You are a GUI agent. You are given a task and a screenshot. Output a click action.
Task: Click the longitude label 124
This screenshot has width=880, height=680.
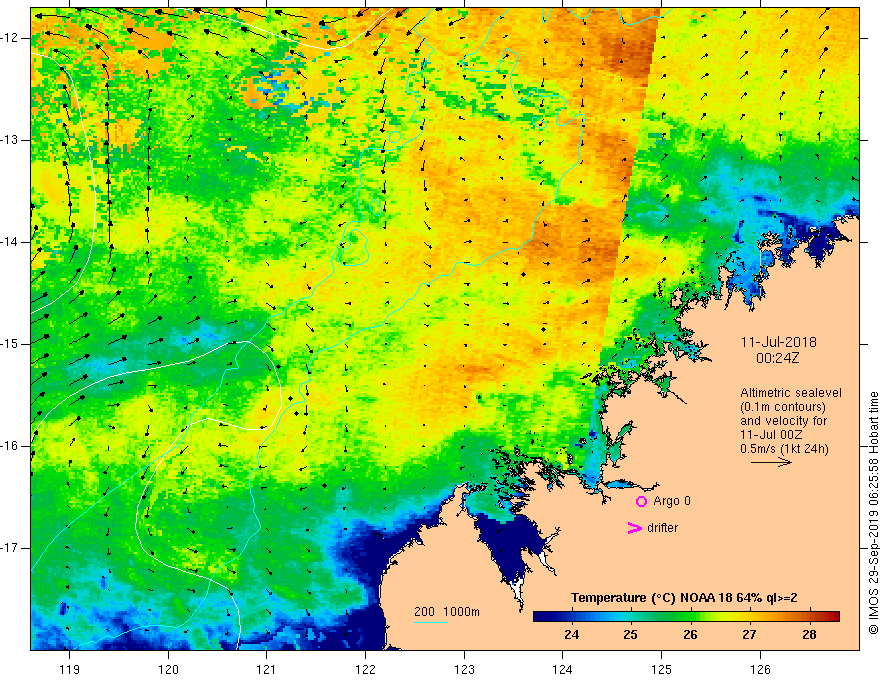(562, 669)
